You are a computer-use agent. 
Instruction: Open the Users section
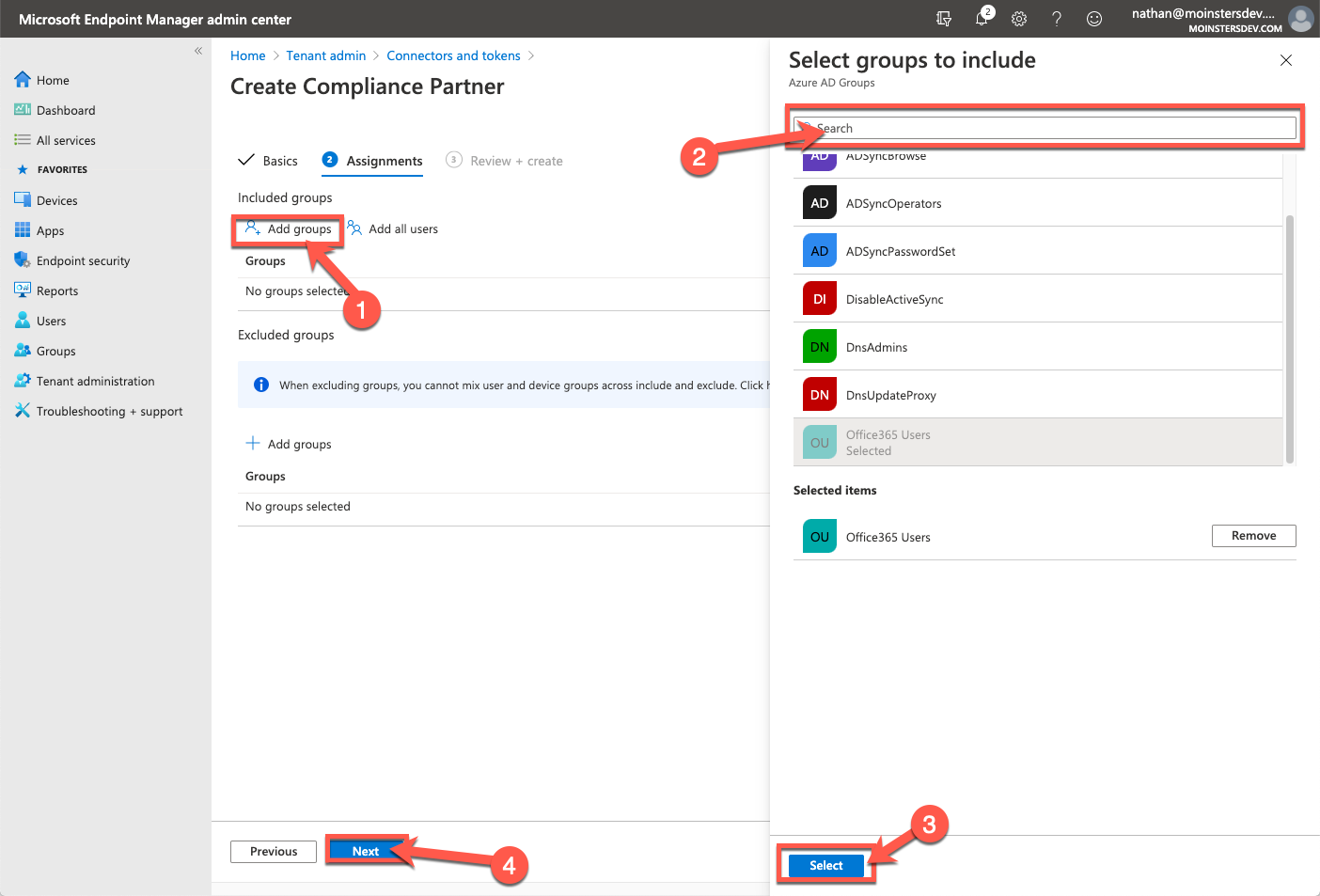click(52, 321)
